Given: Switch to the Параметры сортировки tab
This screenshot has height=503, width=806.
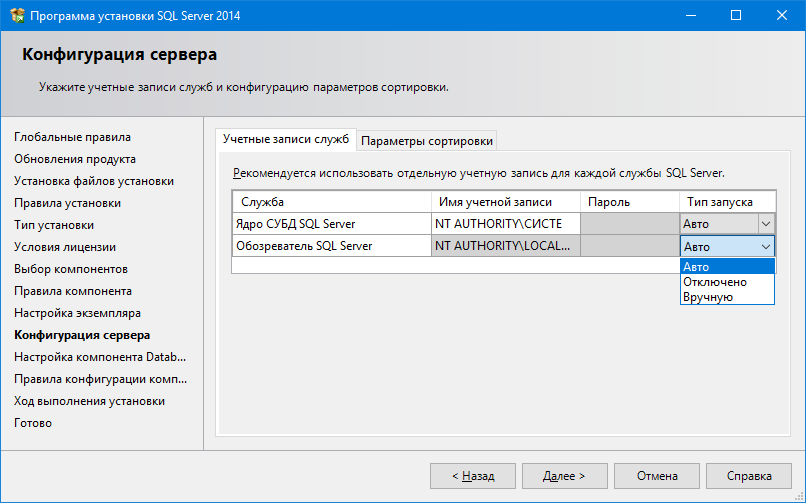Looking at the screenshot, I should tap(427, 140).
